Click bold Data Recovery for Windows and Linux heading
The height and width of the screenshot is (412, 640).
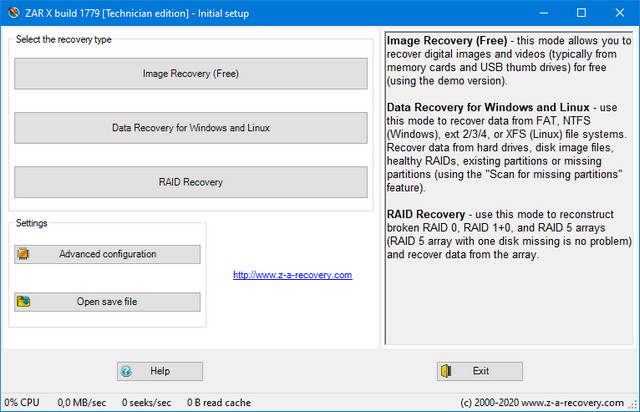[x=488, y=107]
